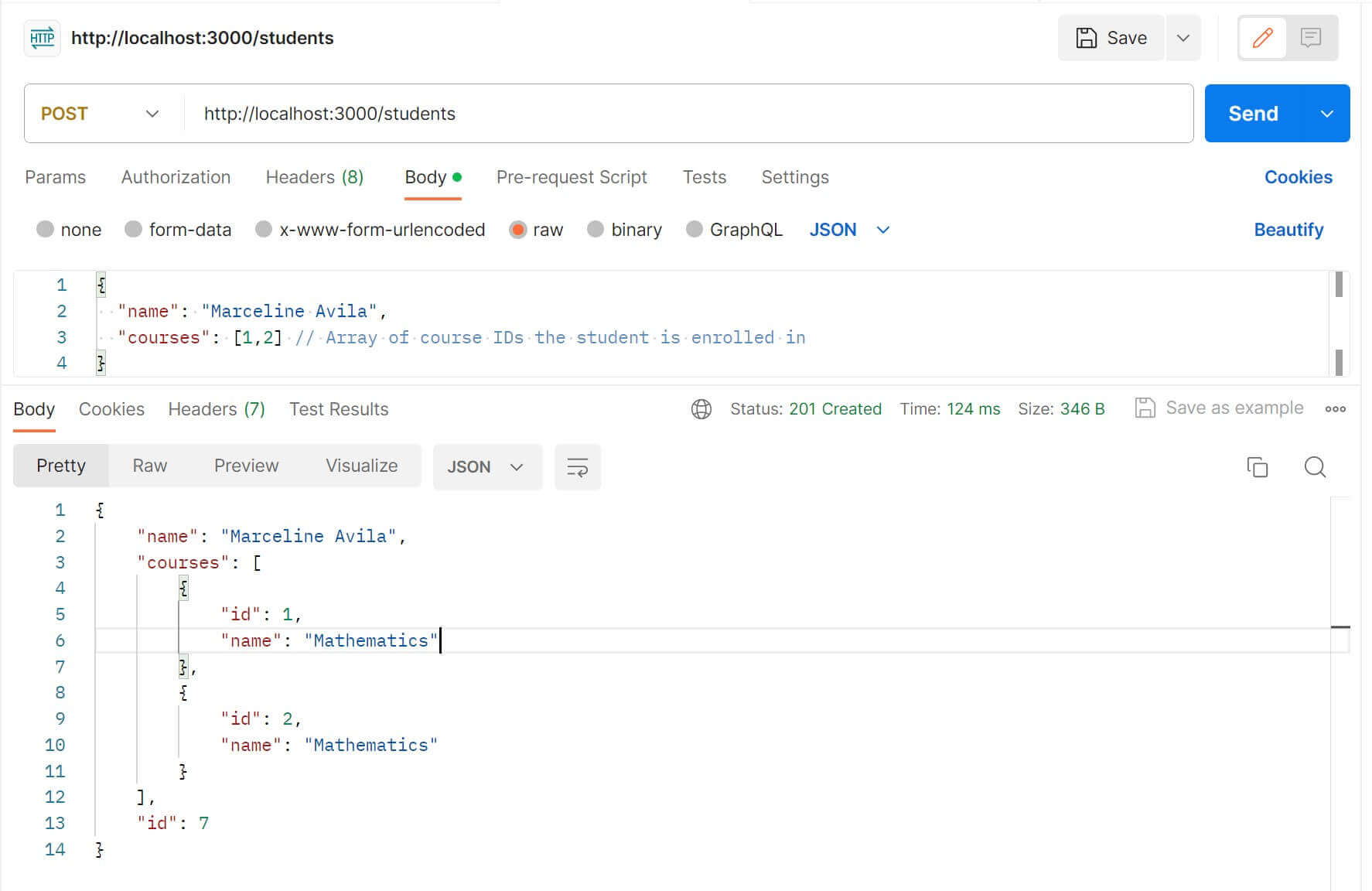Click the "id": 7 line in response
Viewport: 1372px width, 891px height.
[x=172, y=823]
